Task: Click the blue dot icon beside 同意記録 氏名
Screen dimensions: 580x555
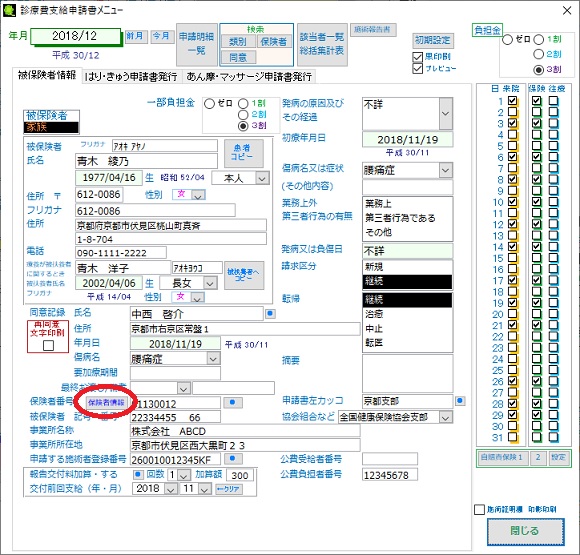Action: pyautogui.click(x=270, y=313)
